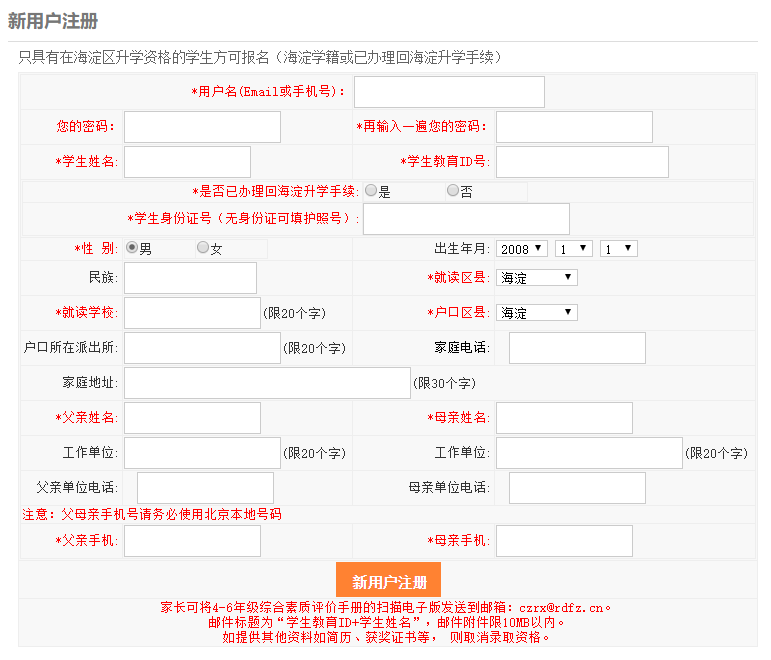Screen dimensions: 771x660
Task: Click the 家庭地址 input field
Action: [267, 383]
